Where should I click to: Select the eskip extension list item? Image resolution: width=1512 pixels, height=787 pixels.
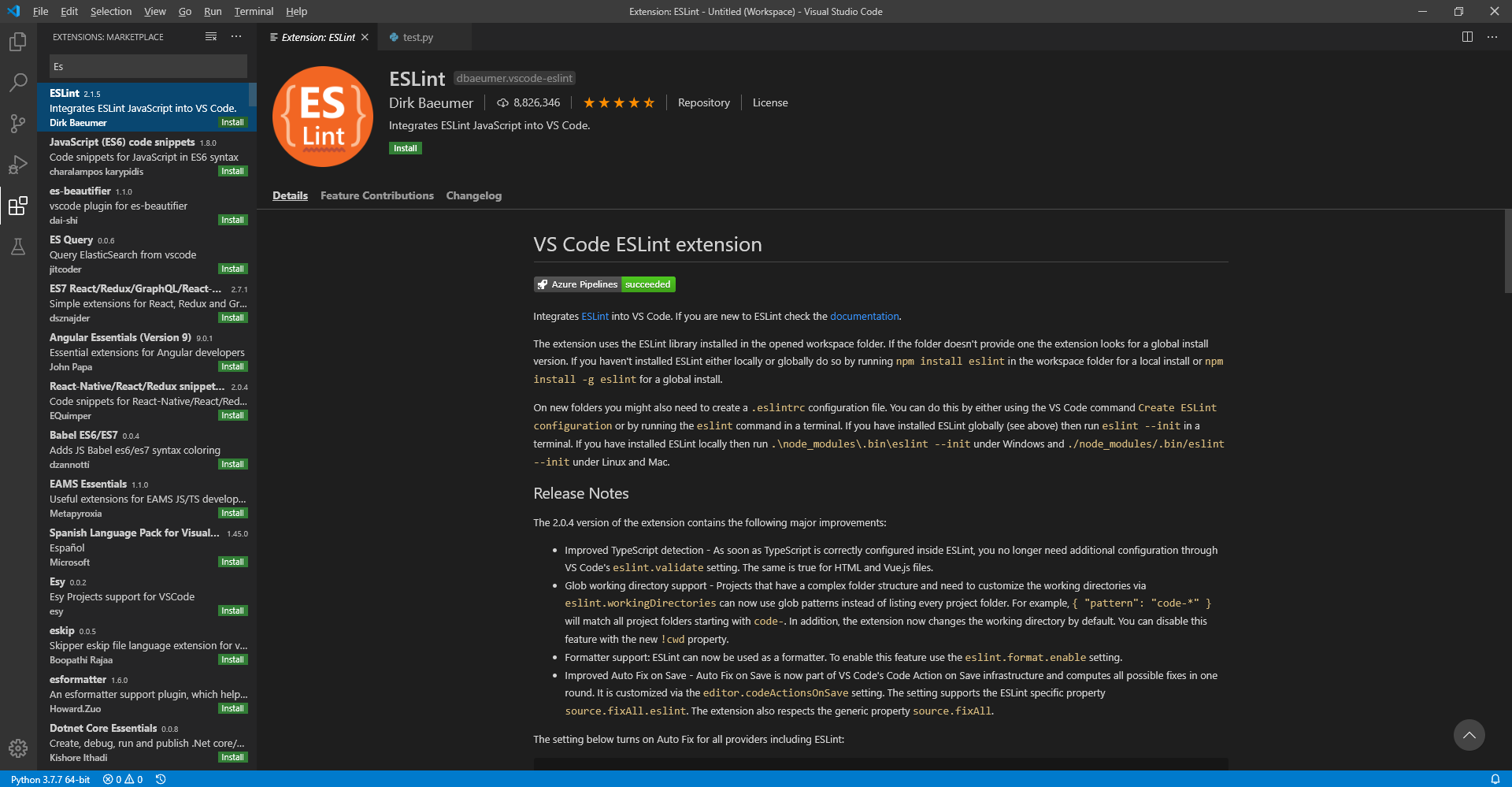pos(146,644)
